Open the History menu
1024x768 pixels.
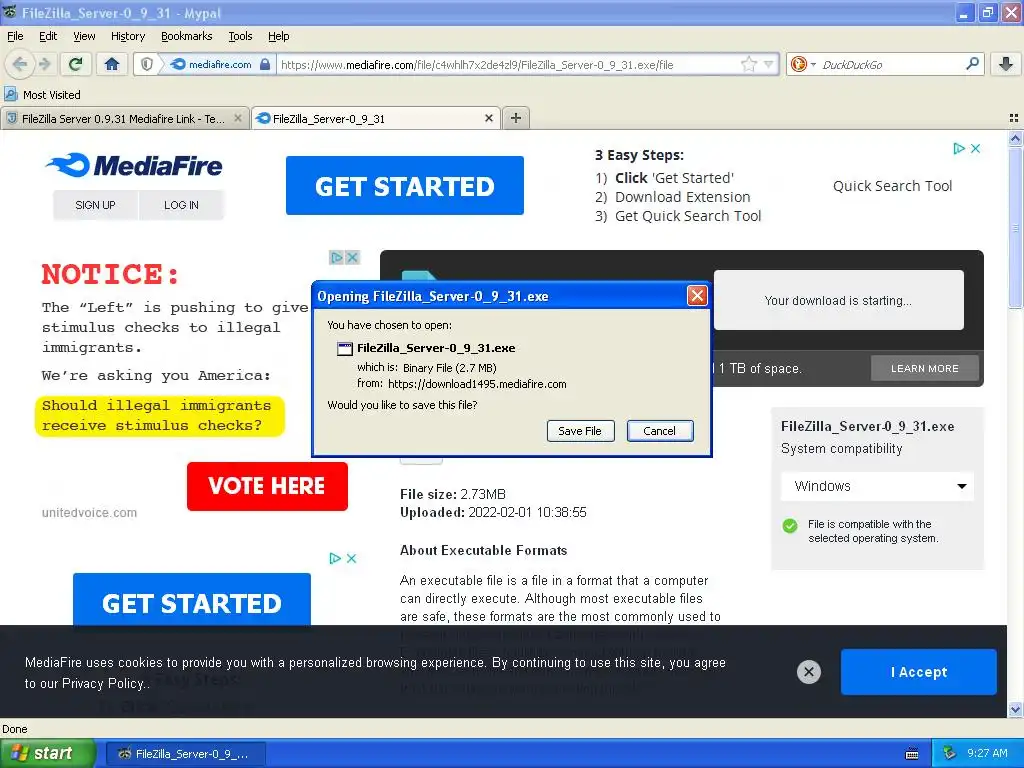click(128, 36)
